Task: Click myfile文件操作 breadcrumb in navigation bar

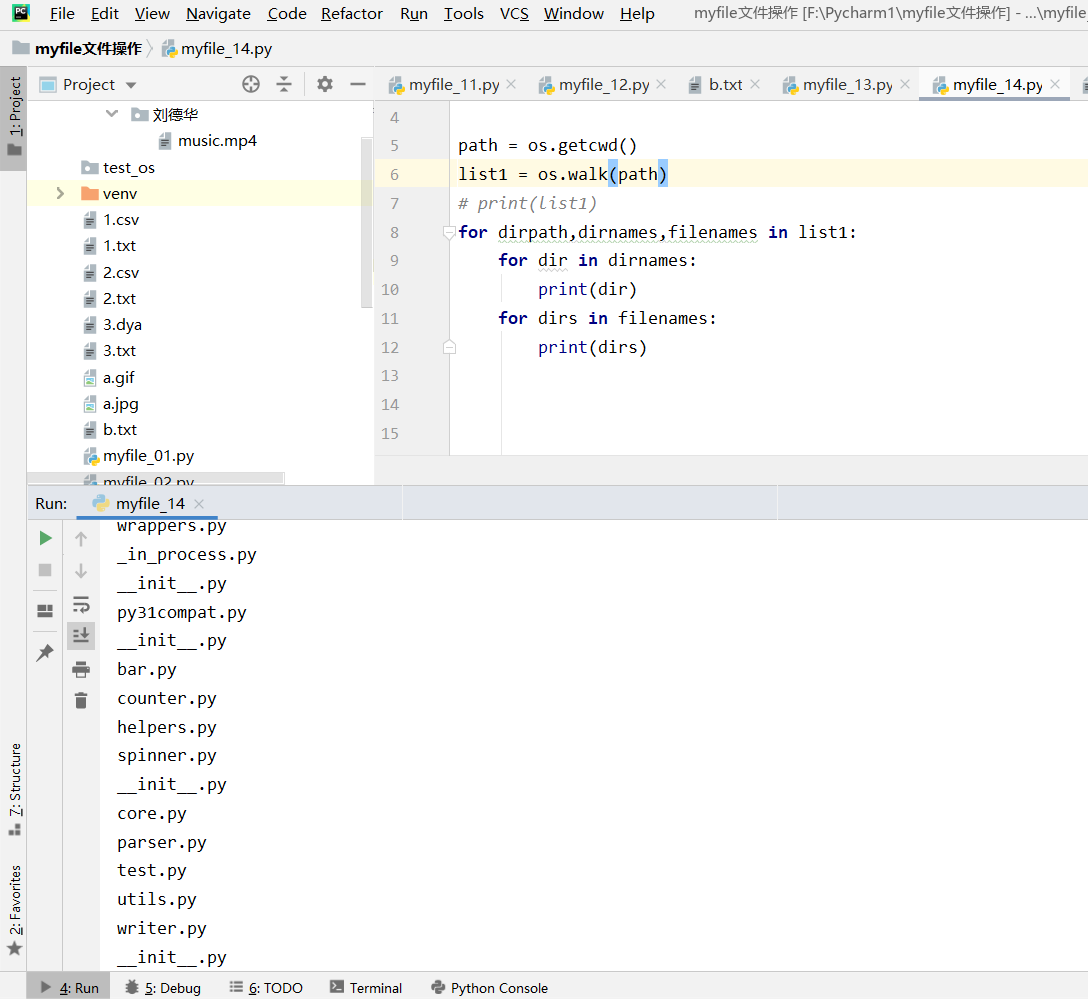Action: (x=78, y=49)
